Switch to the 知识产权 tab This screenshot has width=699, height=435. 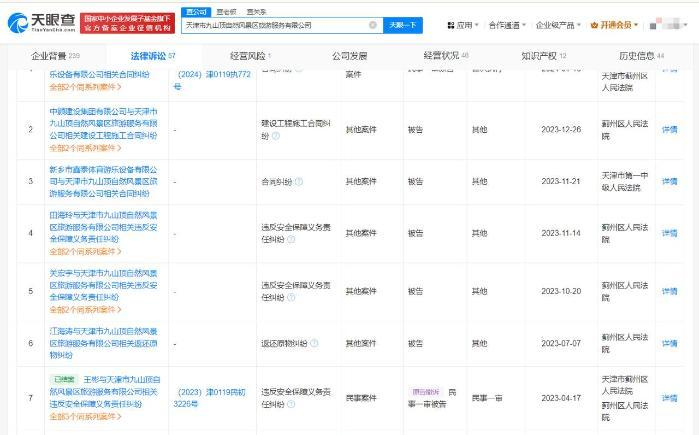coord(543,56)
